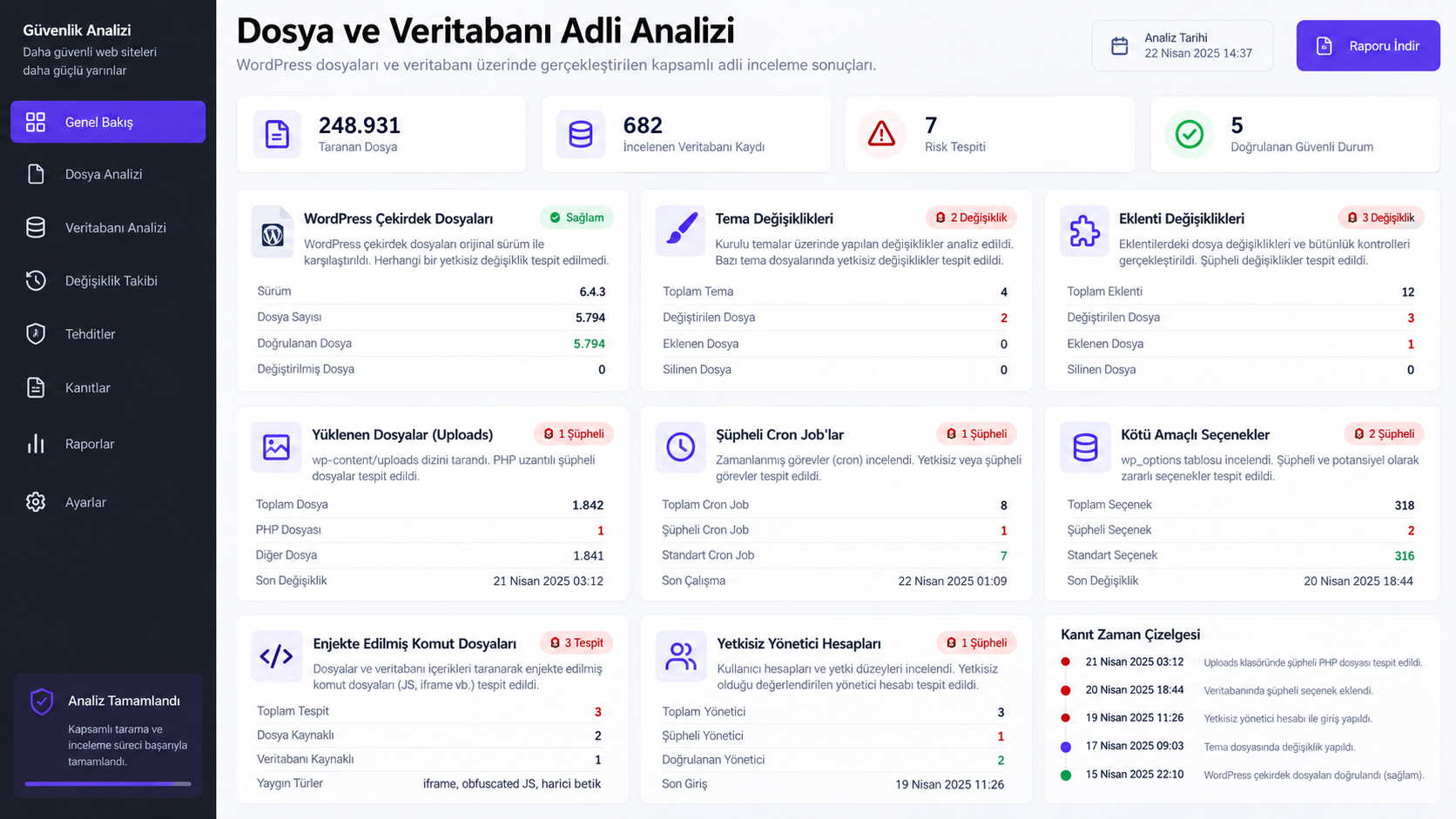Screen dimensions: 1456x819
Task: Click Son Çalışma date 22 Nisan 2025 01:09
Action: 953,581
